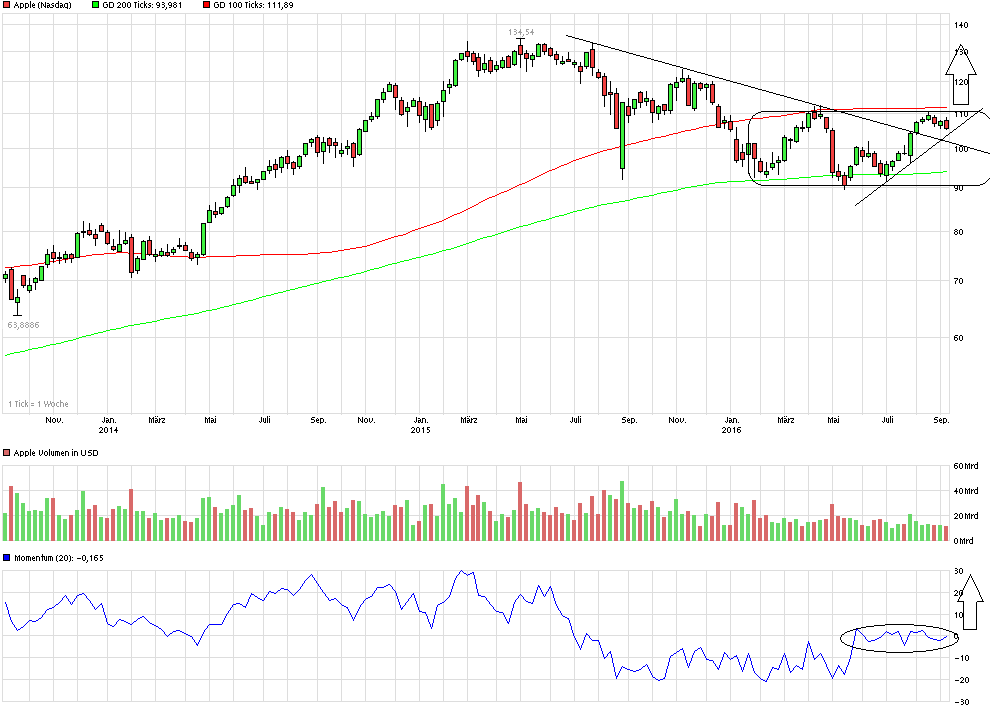Click the Apple Volumen legend swatch
This screenshot has width=990, height=712.
6,453
